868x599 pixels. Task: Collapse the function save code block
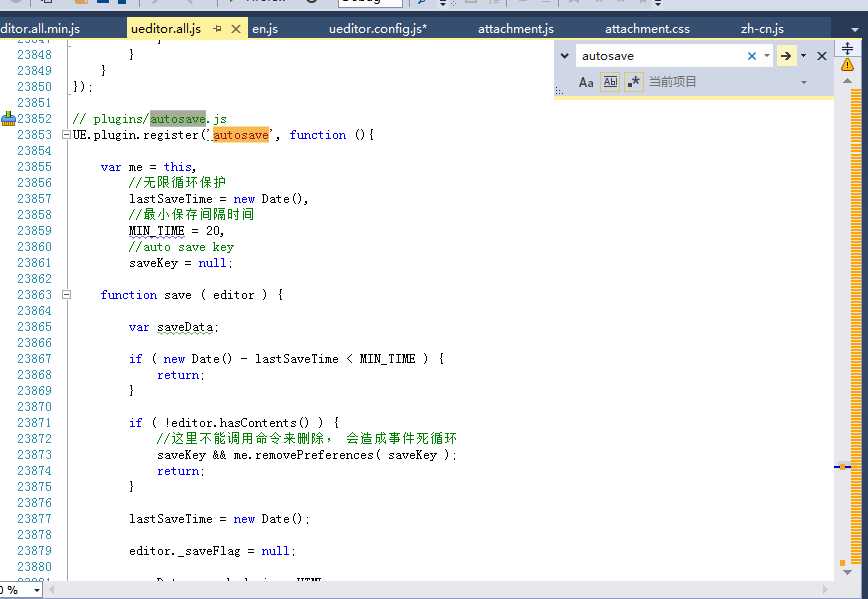coord(66,295)
